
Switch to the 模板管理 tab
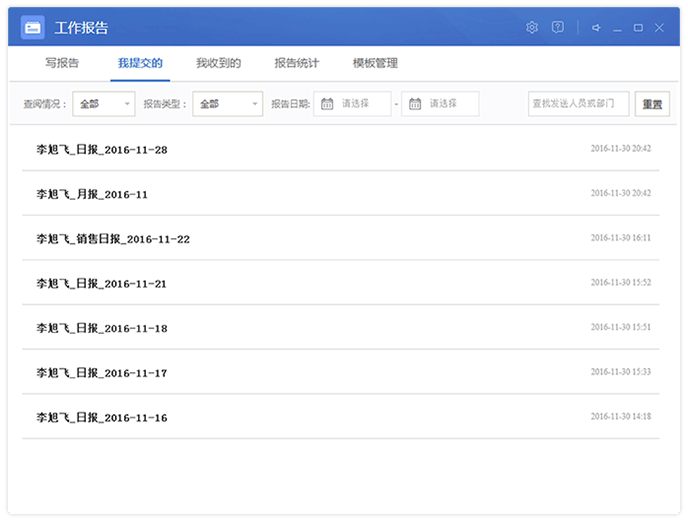click(375, 63)
